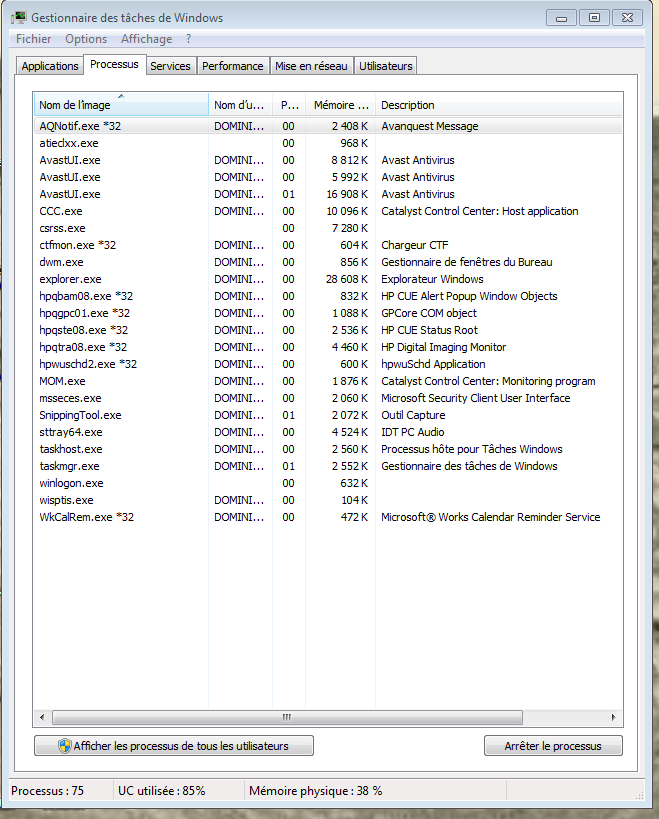Maximize the Task Manager window

[x=594, y=18]
